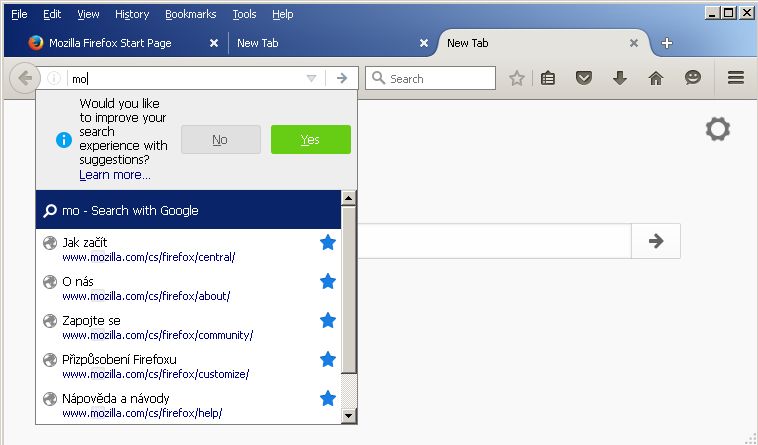Open the History menu
758x445 pixels.
pos(132,14)
